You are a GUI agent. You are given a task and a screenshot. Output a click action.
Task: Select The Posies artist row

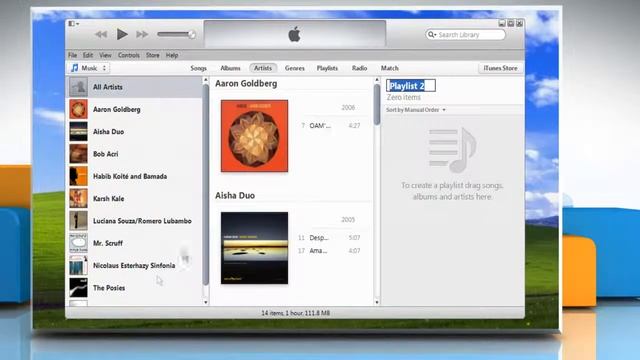pos(134,288)
